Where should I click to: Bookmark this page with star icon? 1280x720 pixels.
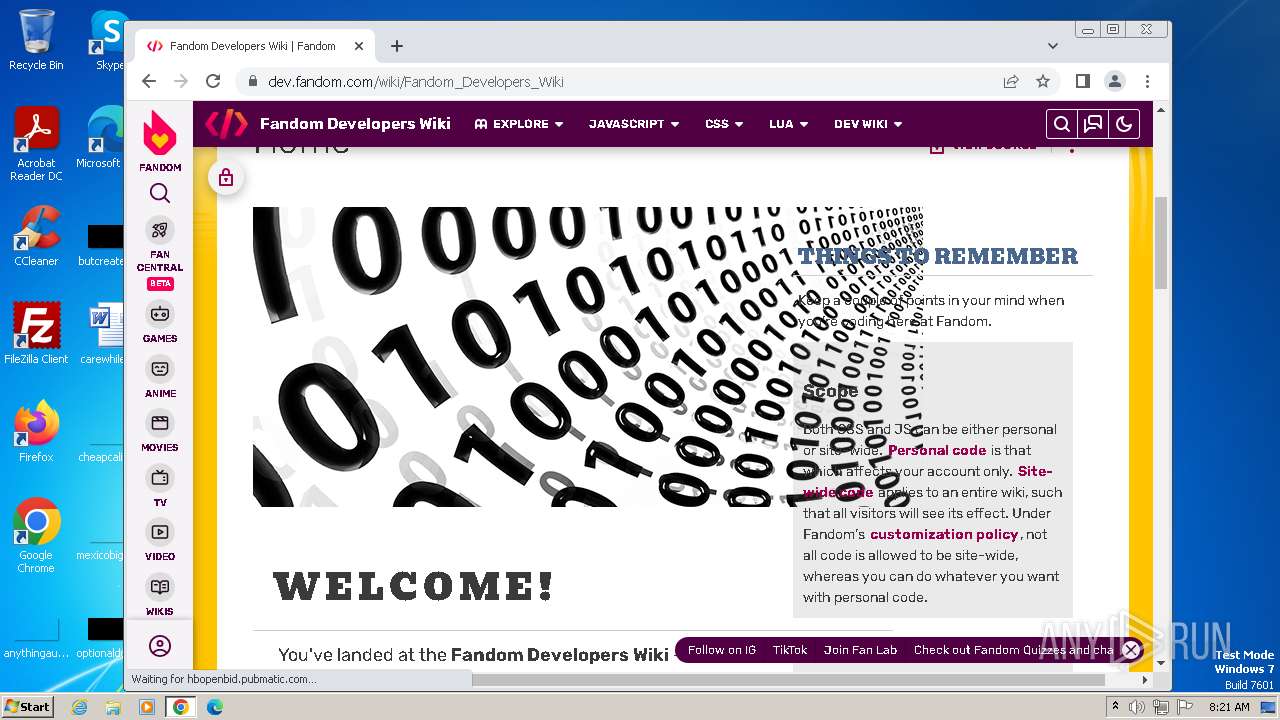click(1043, 81)
